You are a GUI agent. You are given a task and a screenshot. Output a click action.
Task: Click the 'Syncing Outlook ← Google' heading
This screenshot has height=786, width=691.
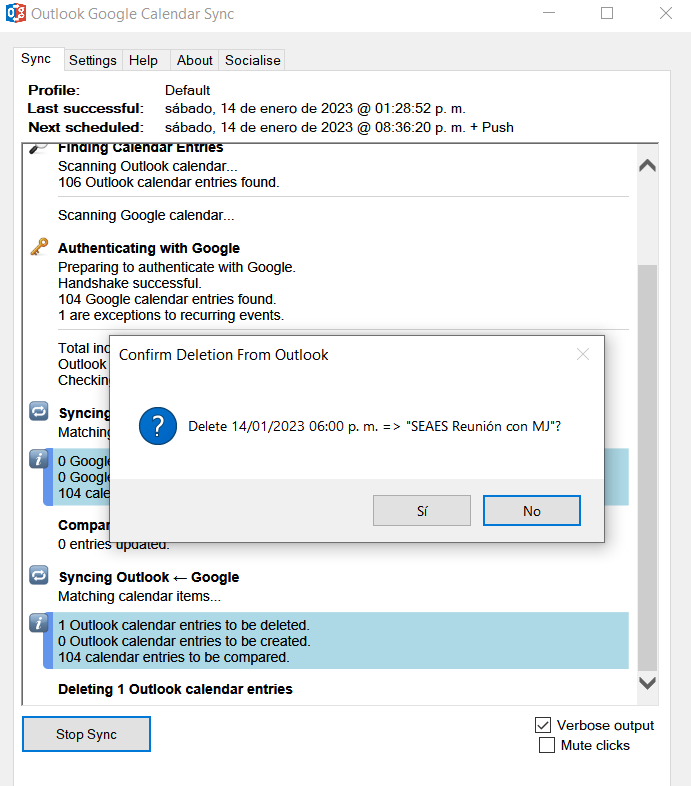tap(149, 577)
